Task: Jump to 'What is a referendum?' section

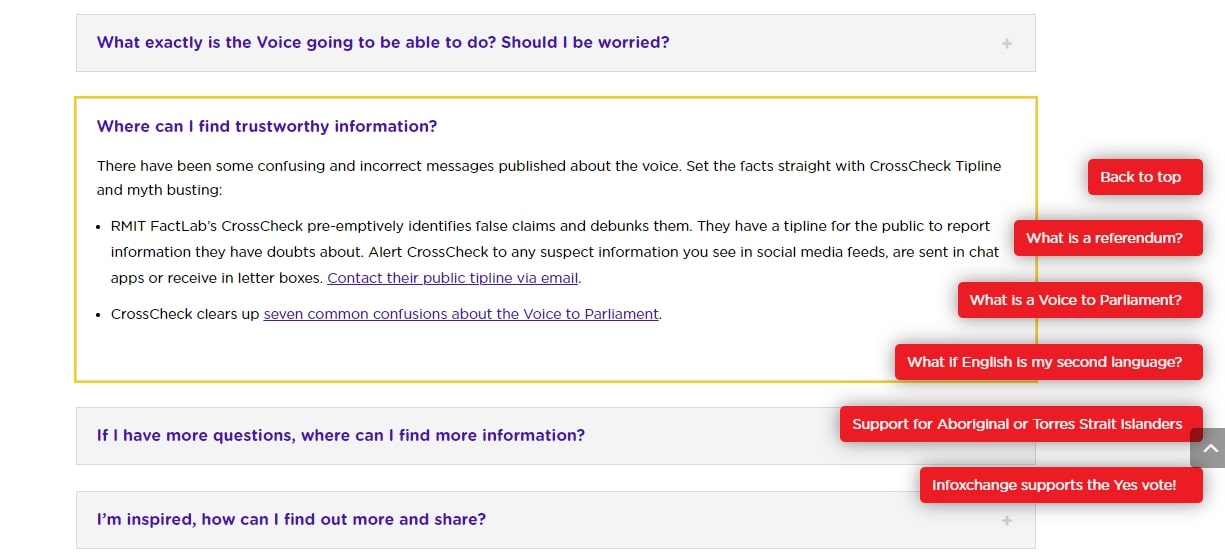Action: pos(1104,238)
